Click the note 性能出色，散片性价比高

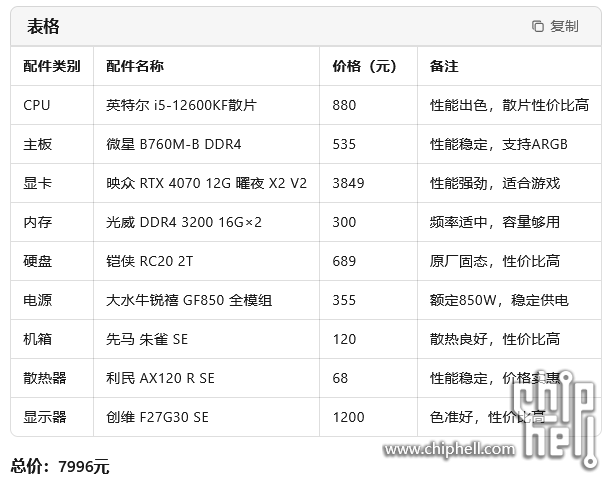pyautogui.click(x=509, y=105)
